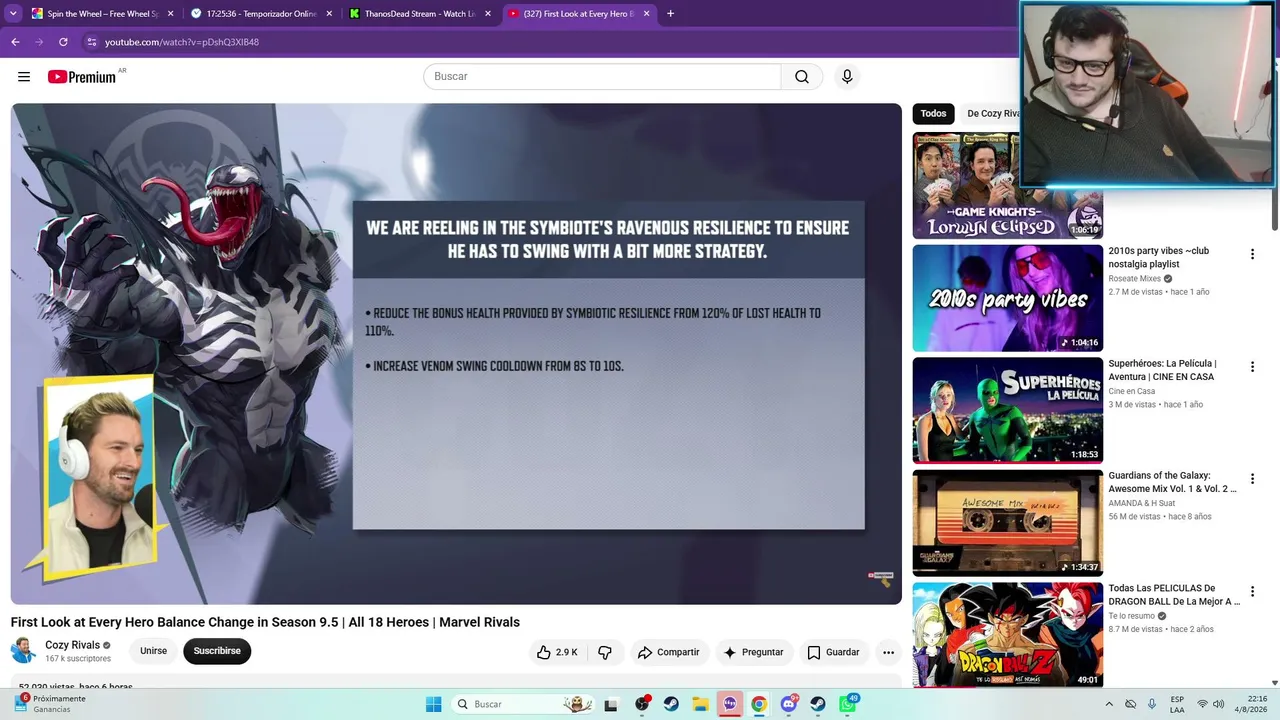Screen dimensions: 1280x720
Task: Click the Preguntar button
Action: coord(753,652)
